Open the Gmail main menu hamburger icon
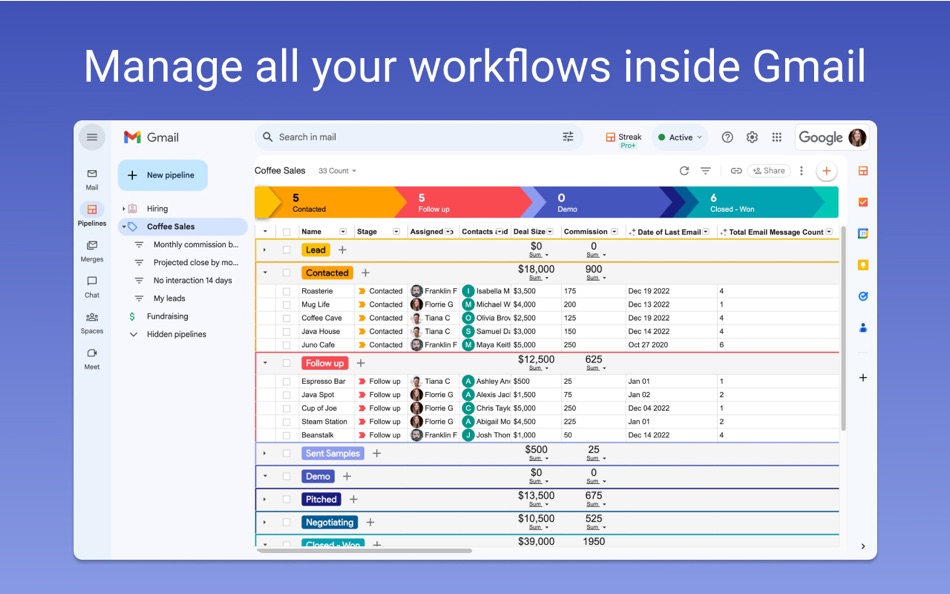The image size is (950, 594). [x=92, y=137]
